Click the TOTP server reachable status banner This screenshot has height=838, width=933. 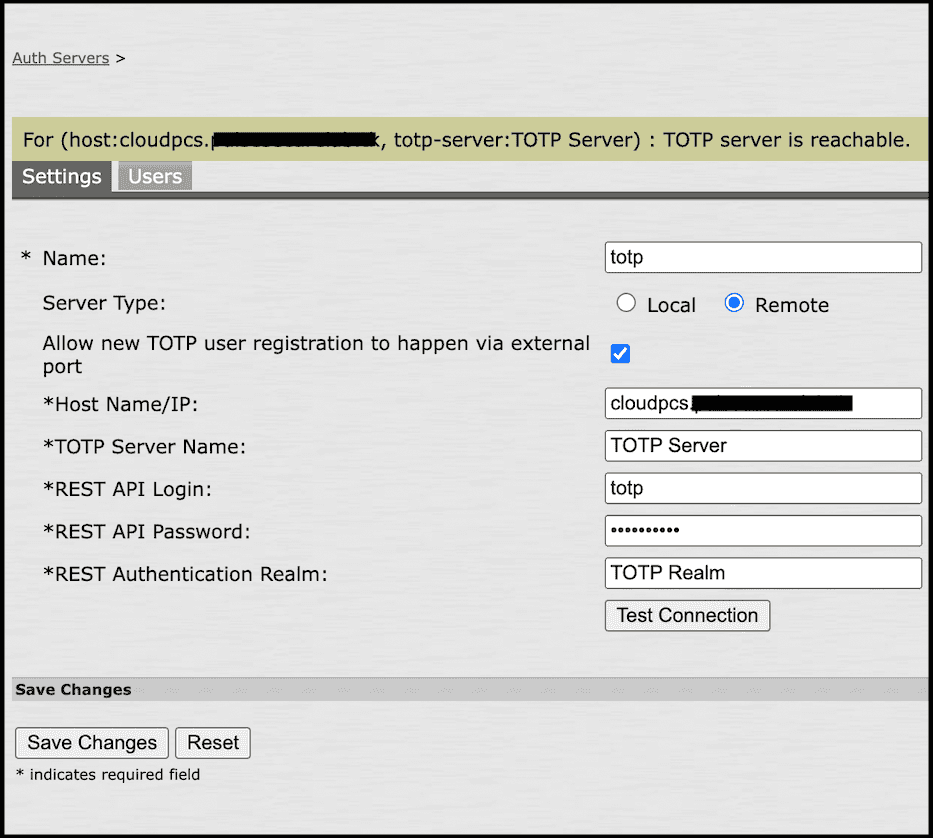tap(466, 139)
